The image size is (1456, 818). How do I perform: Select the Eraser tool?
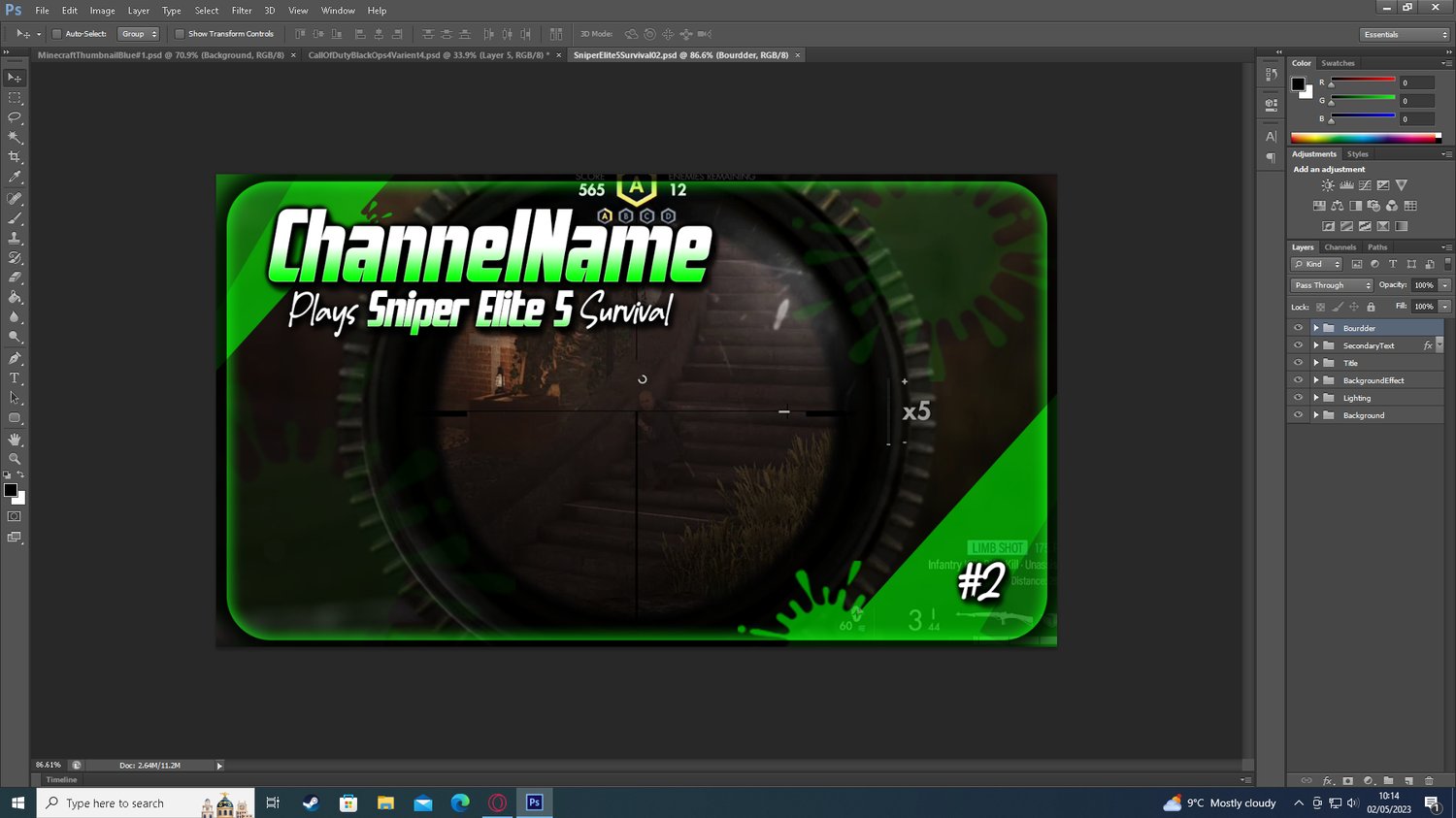[x=15, y=278]
